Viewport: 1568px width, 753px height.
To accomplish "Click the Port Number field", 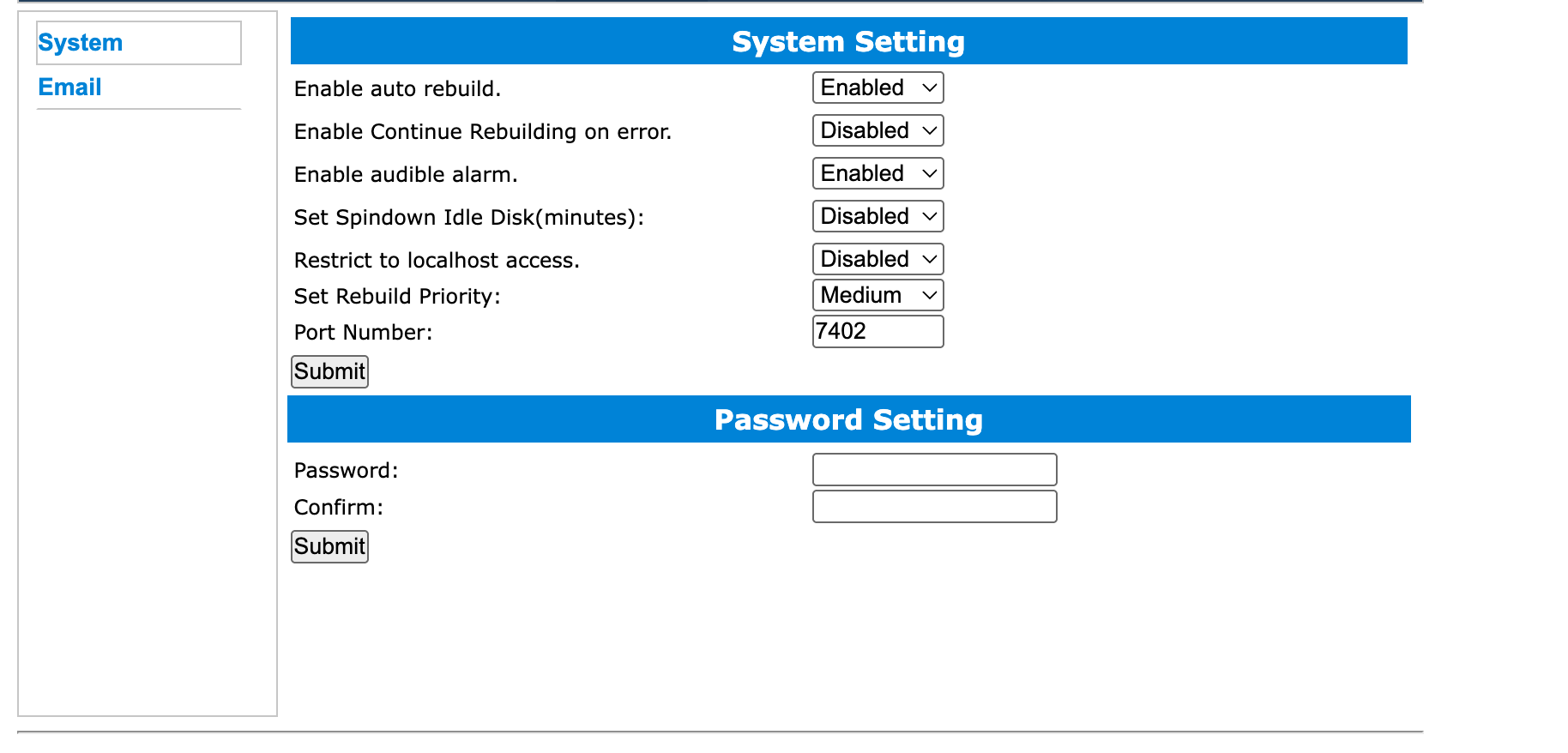I will click(x=878, y=331).
